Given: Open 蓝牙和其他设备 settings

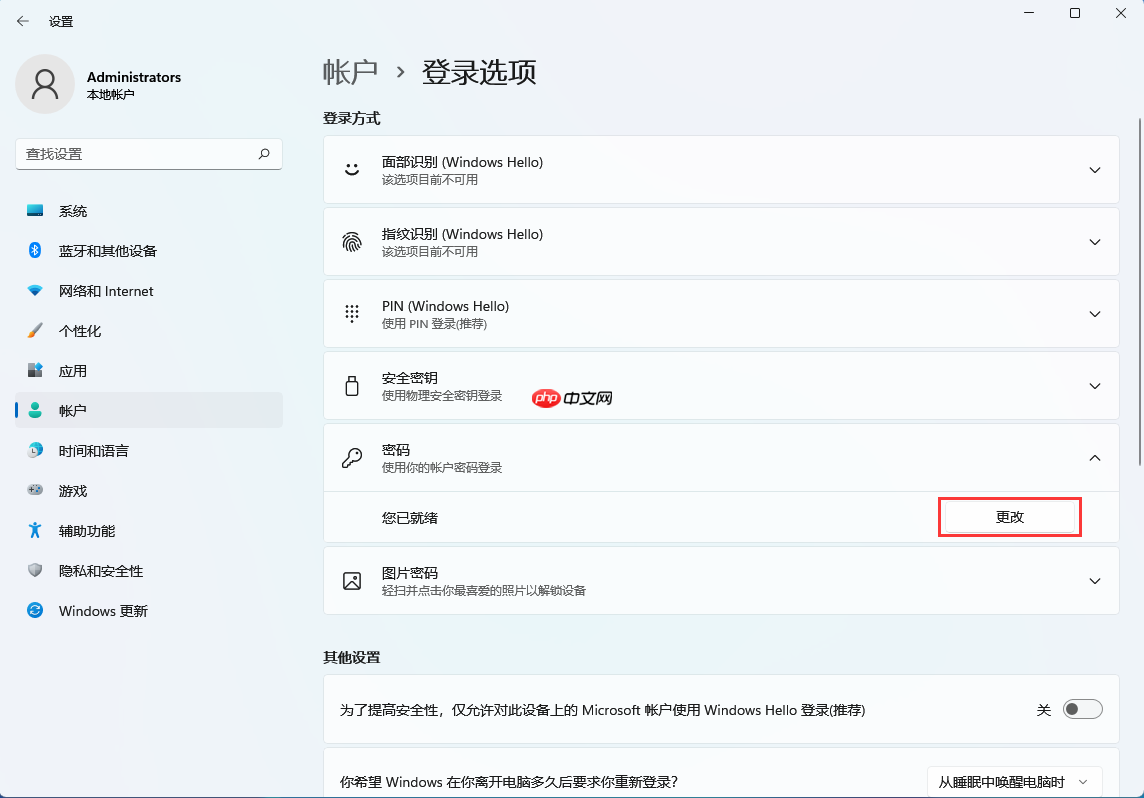Looking at the screenshot, I should point(105,250).
